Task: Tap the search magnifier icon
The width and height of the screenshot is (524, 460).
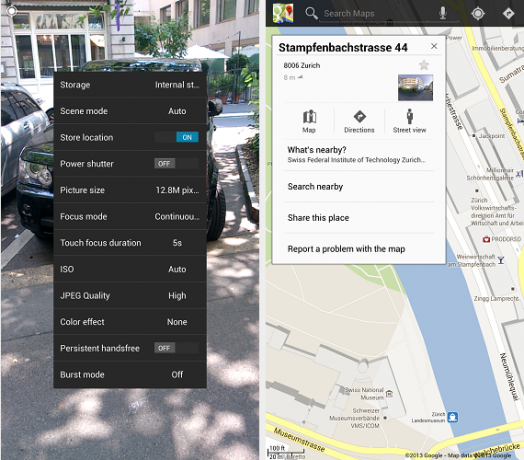Action: click(311, 13)
